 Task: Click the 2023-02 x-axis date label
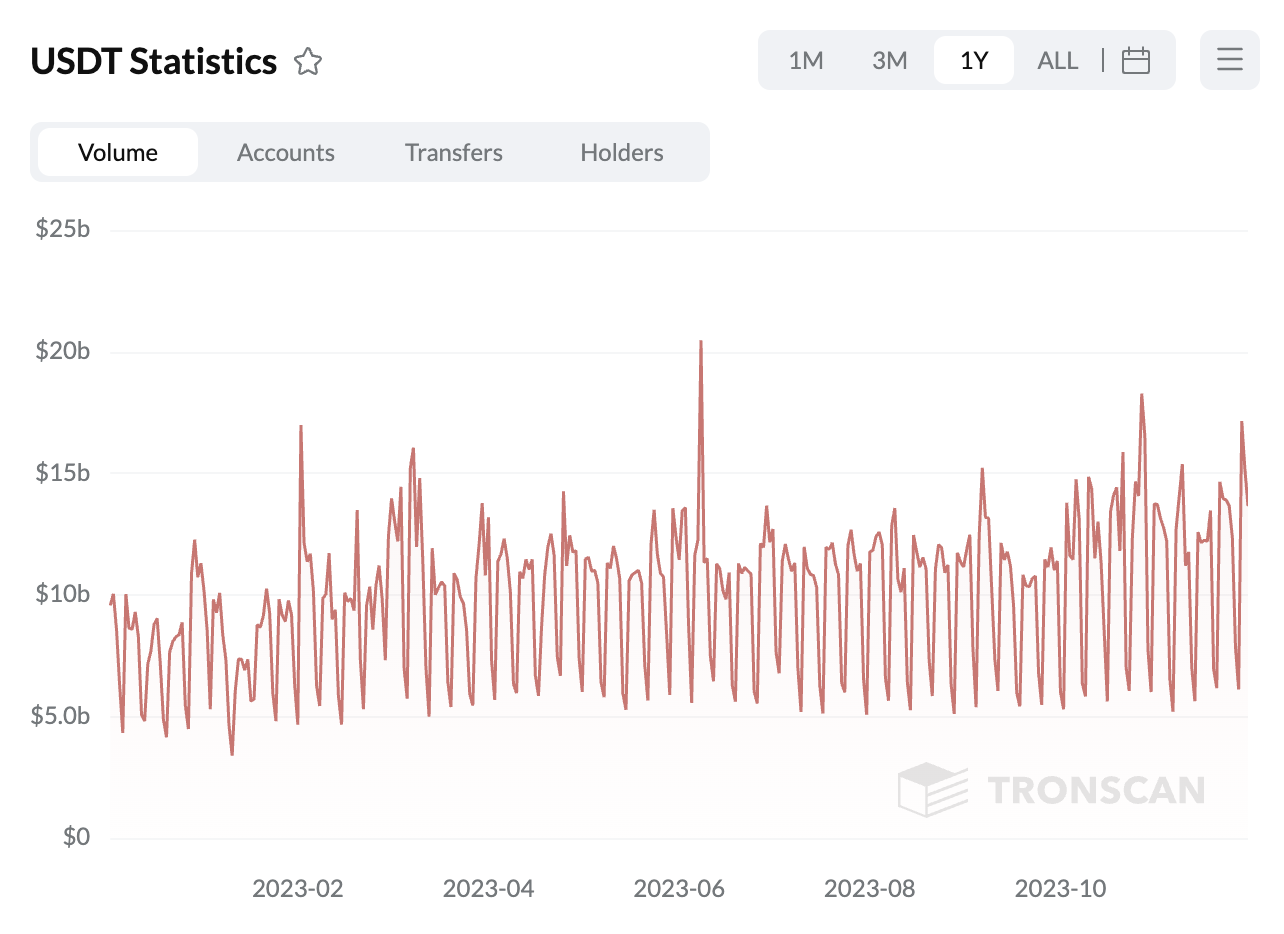tap(297, 888)
